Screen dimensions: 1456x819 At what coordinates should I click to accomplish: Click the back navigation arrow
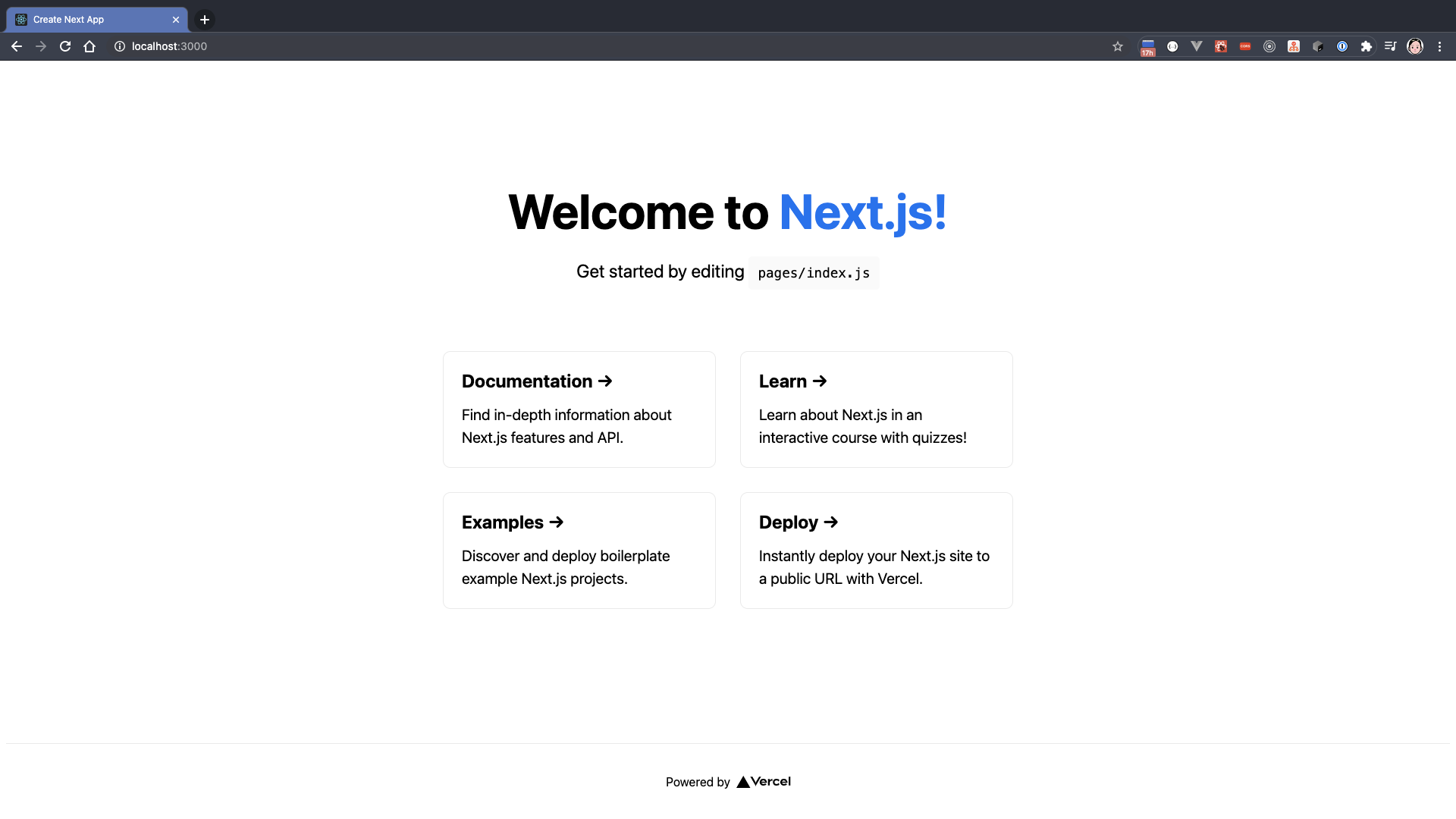[17, 46]
